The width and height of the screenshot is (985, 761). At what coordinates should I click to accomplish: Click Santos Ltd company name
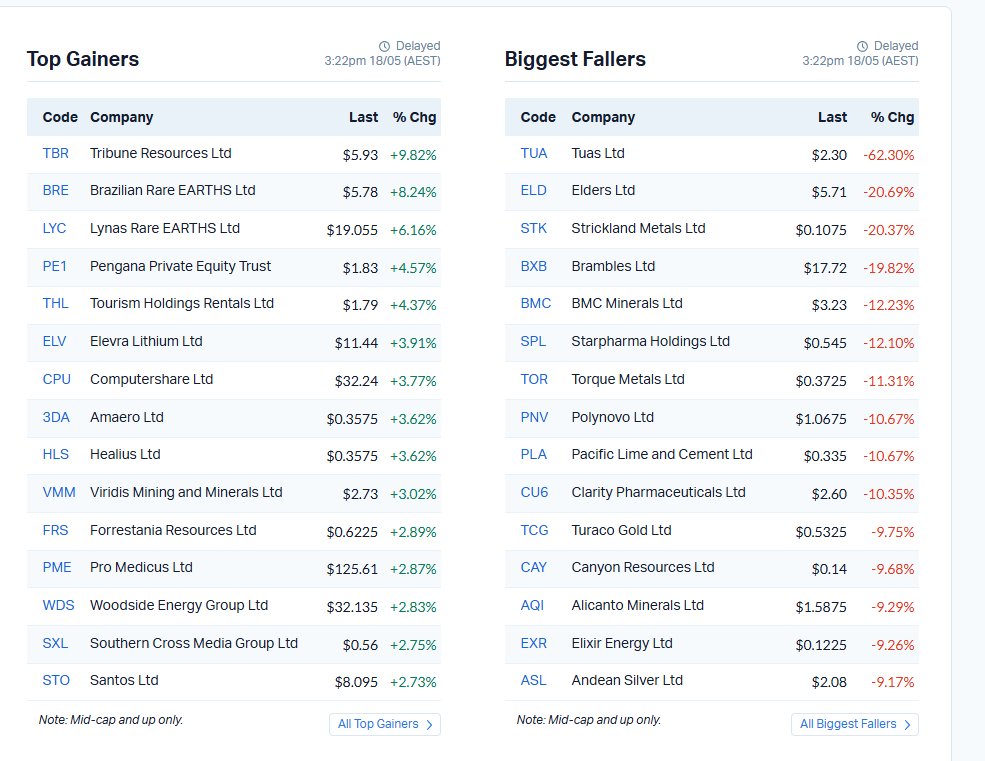[124, 681]
